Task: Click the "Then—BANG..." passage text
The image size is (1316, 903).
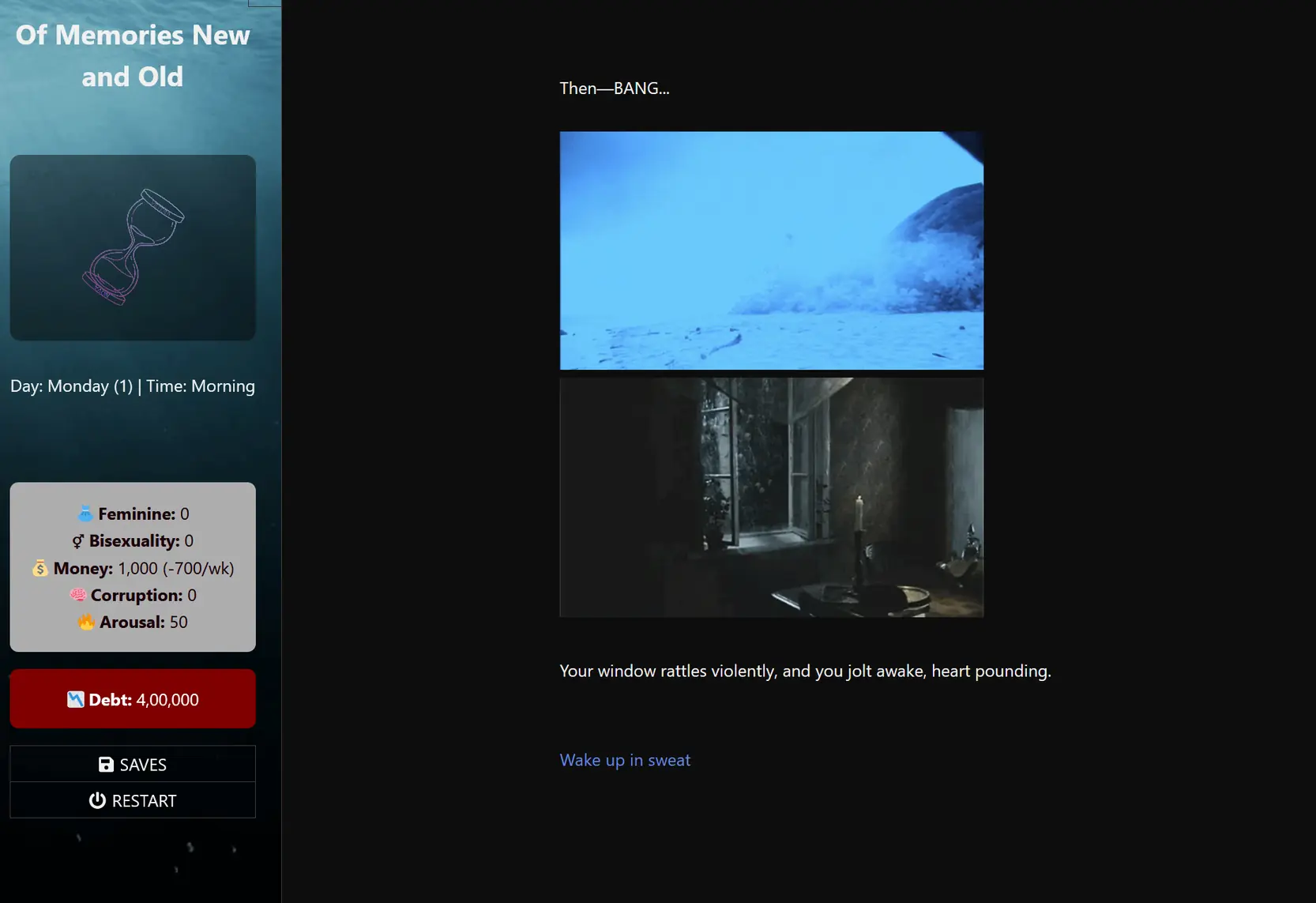Action: click(x=614, y=88)
